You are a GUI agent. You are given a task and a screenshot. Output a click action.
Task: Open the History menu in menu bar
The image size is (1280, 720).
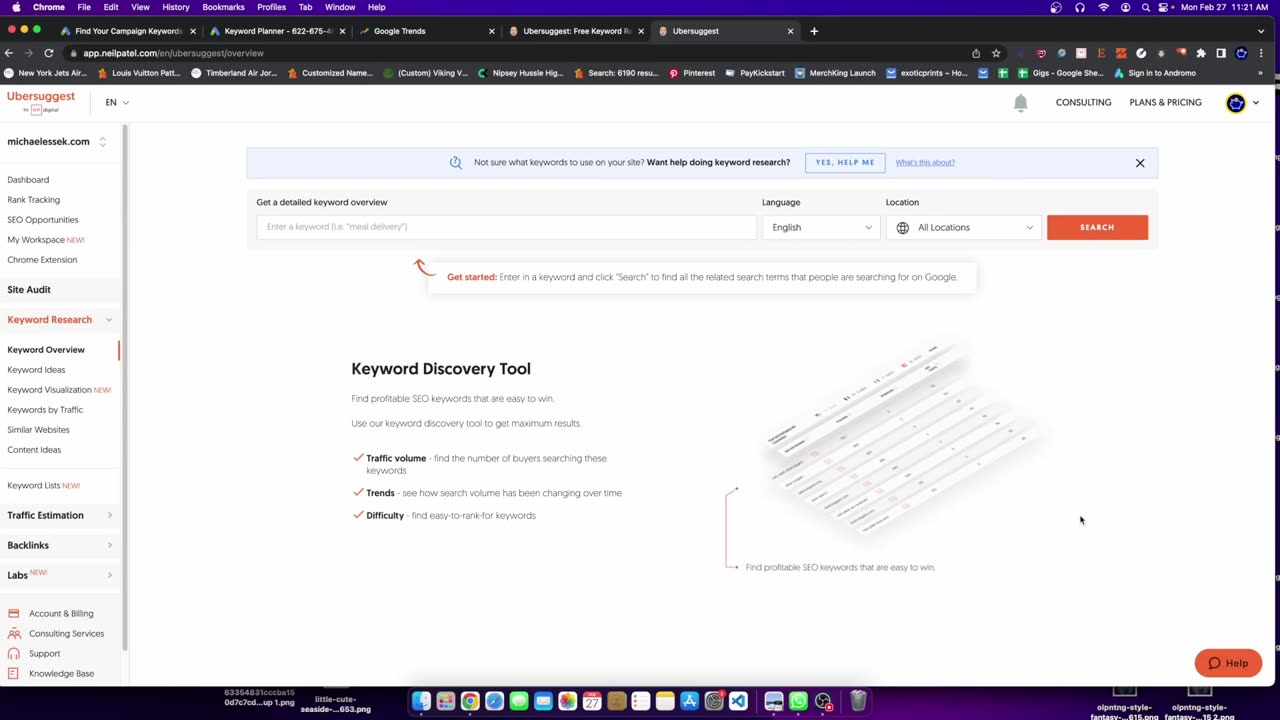176,7
